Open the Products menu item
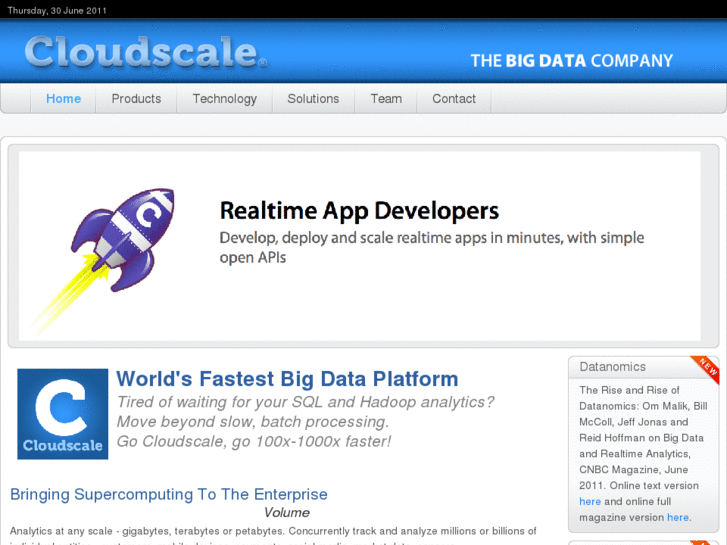 136,99
